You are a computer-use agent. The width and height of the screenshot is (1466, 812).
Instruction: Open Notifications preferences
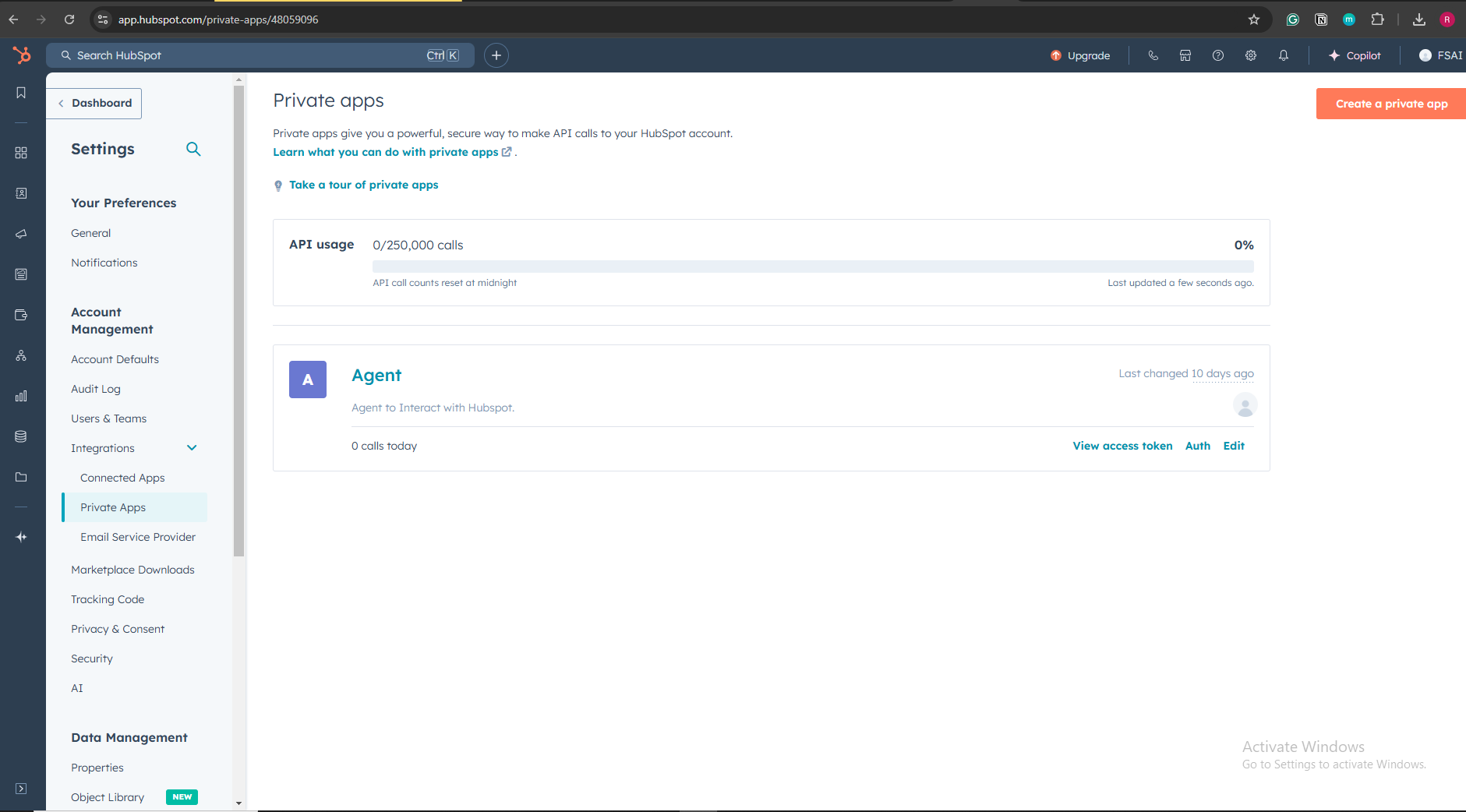[x=104, y=263]
